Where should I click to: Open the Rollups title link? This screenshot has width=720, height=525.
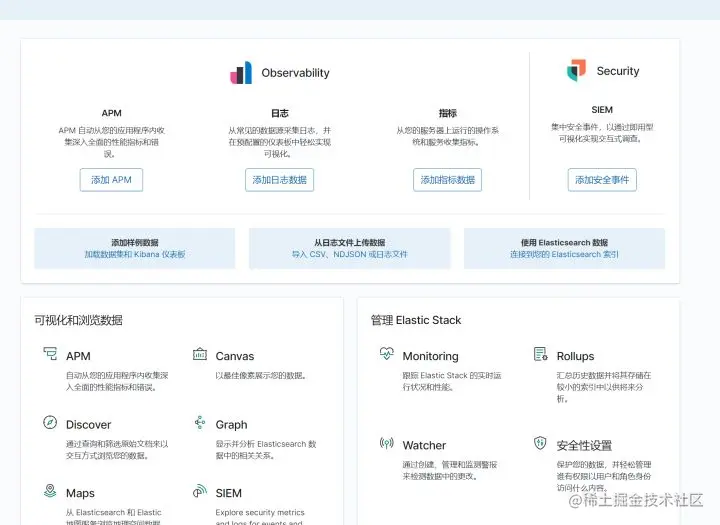click(x=575, y=356)
